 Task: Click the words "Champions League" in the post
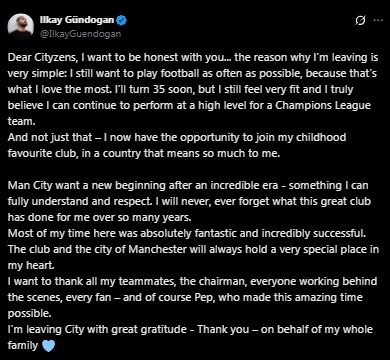[x=323, y=106]
